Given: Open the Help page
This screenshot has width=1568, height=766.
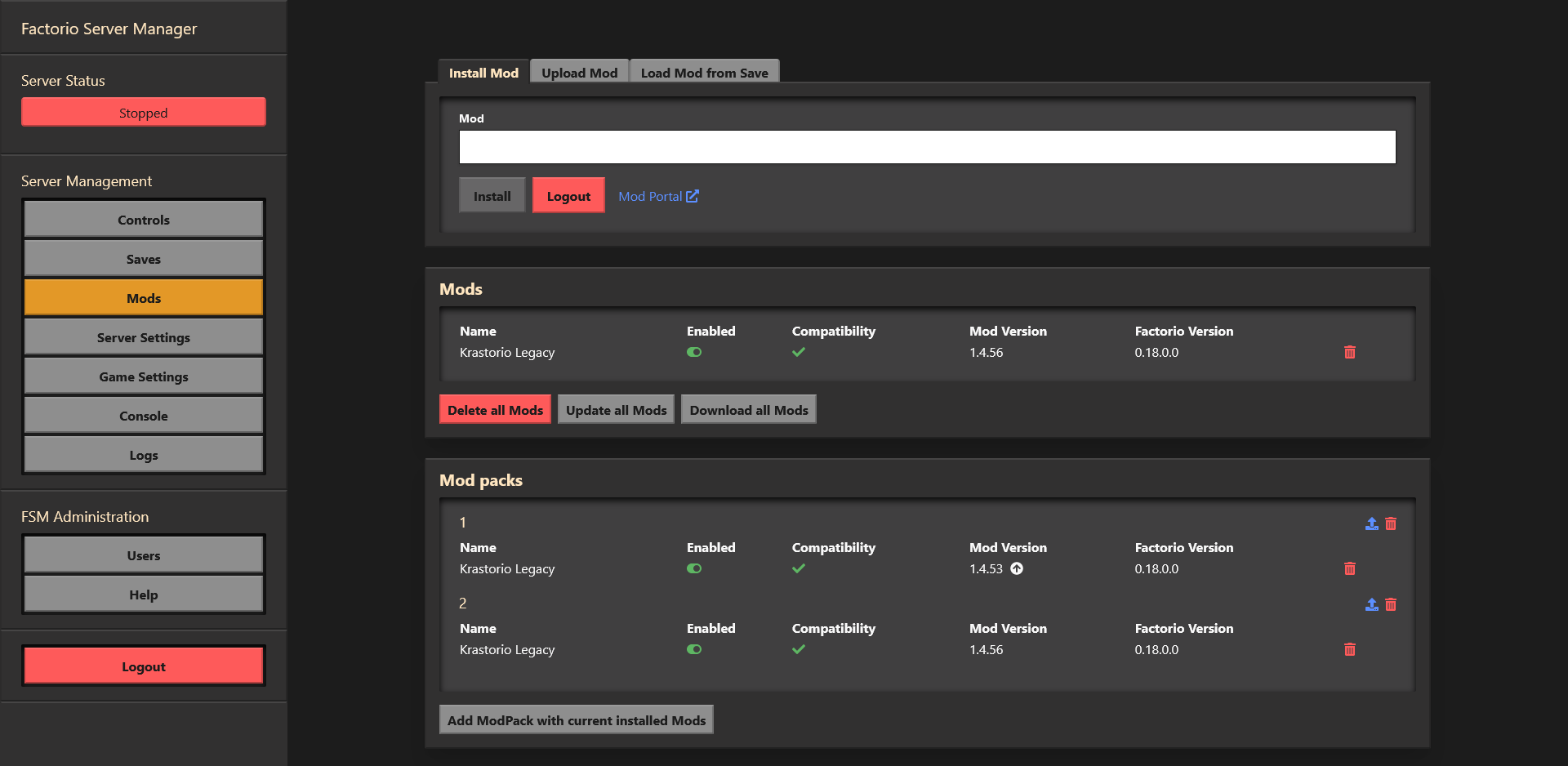Looking at the screenshot, I should pos(144,595).
